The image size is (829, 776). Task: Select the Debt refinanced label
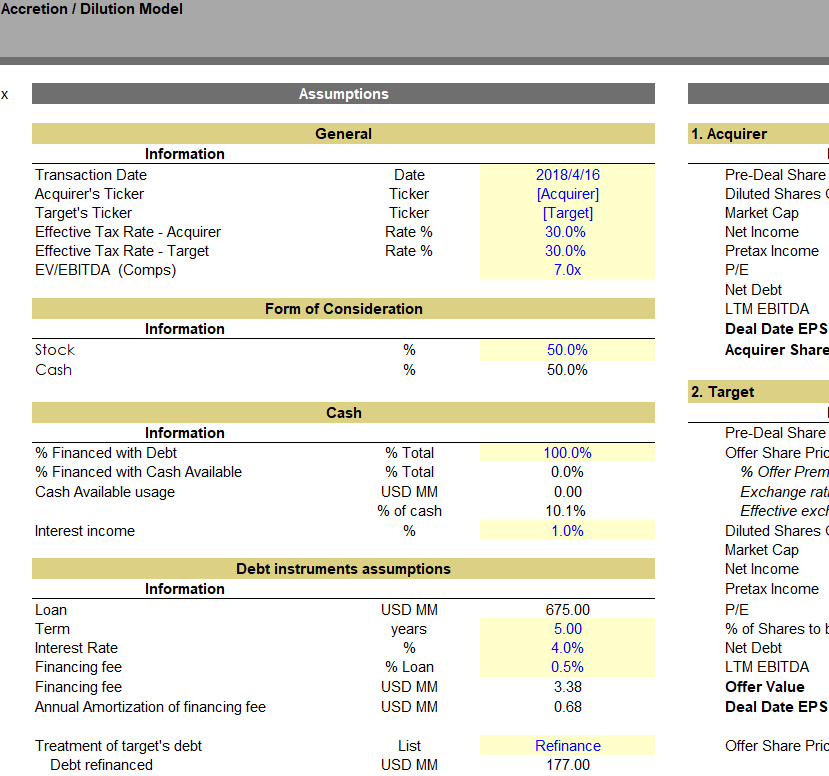(x=101, y=765)
